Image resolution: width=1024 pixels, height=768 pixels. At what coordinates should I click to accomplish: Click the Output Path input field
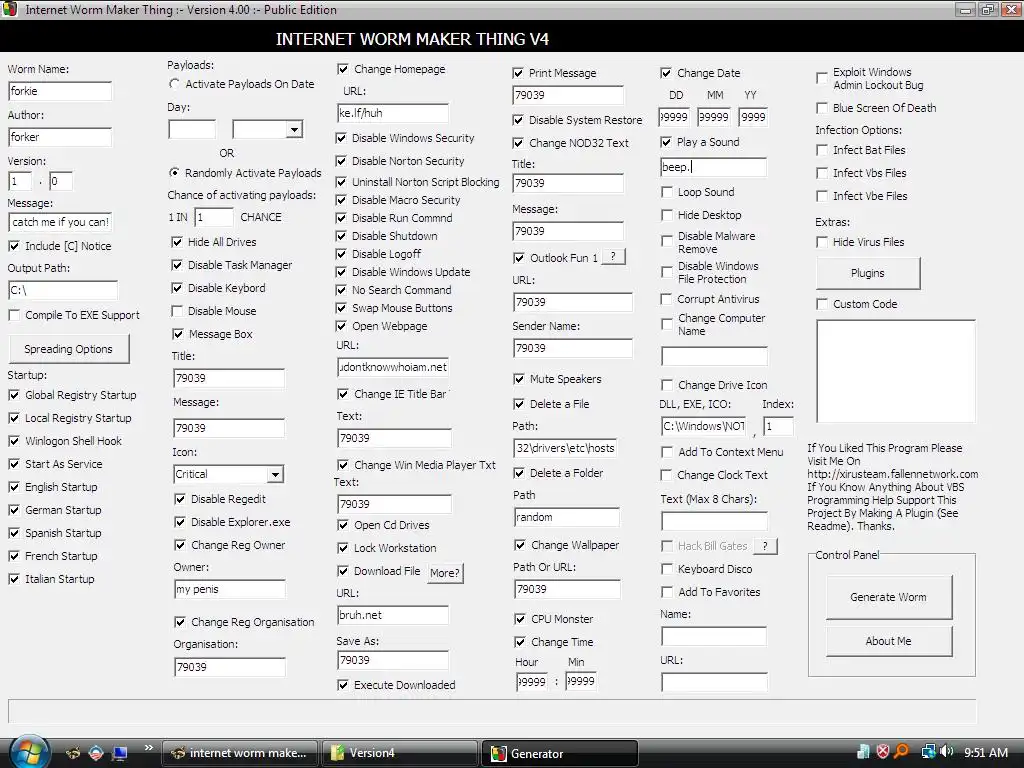point(63,290)
